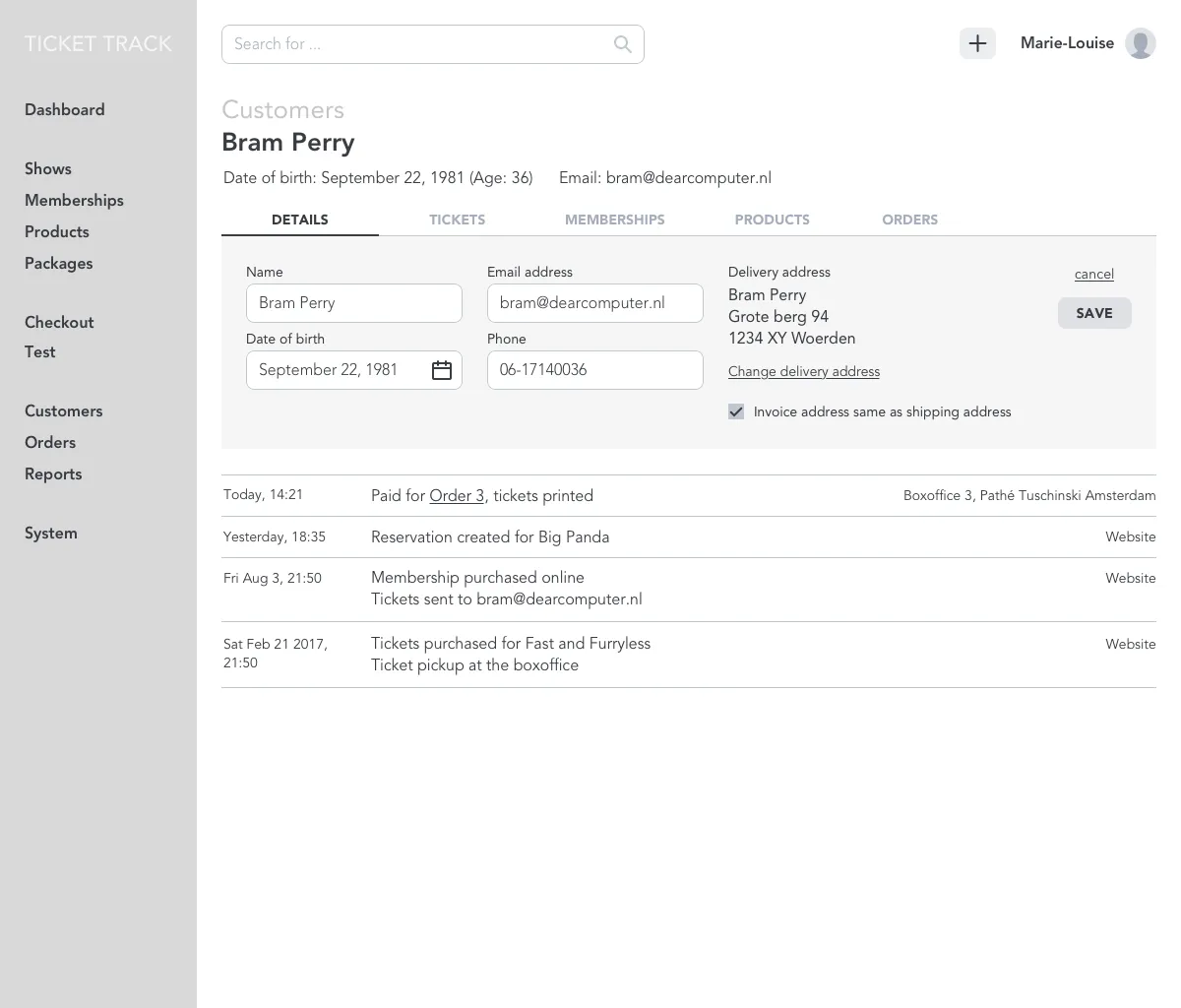Click Change delivery address link
This screenshot has height=1008, width=1181.
pos(804,371)
